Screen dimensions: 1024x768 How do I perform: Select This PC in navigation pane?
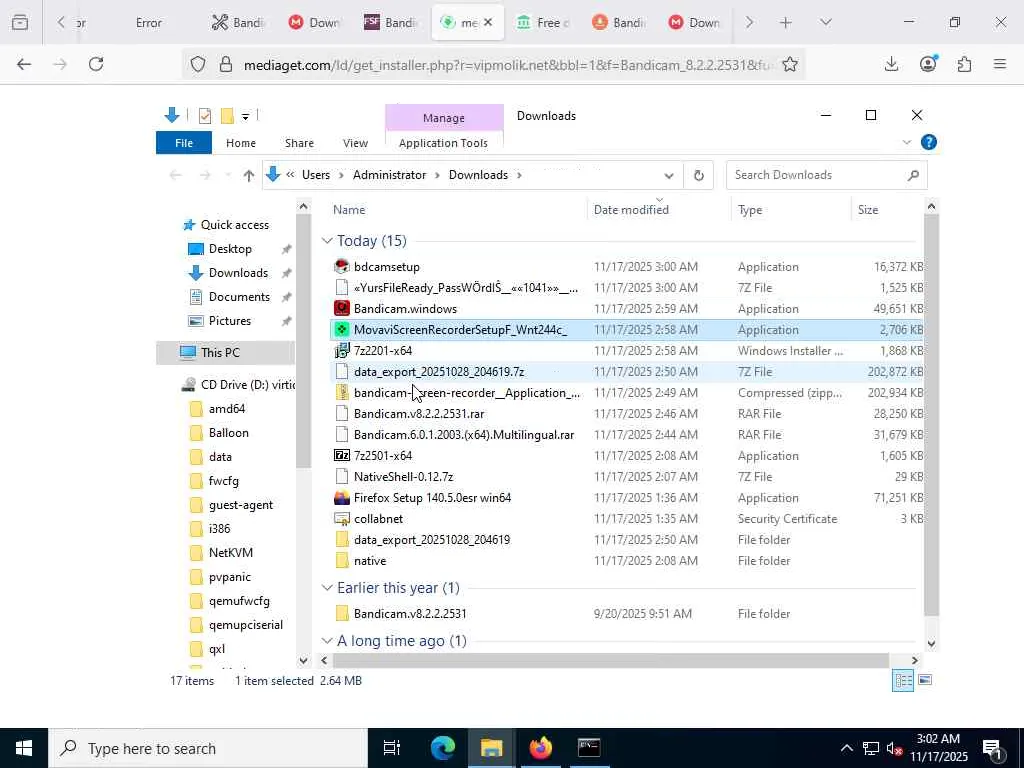click(220, 353)
